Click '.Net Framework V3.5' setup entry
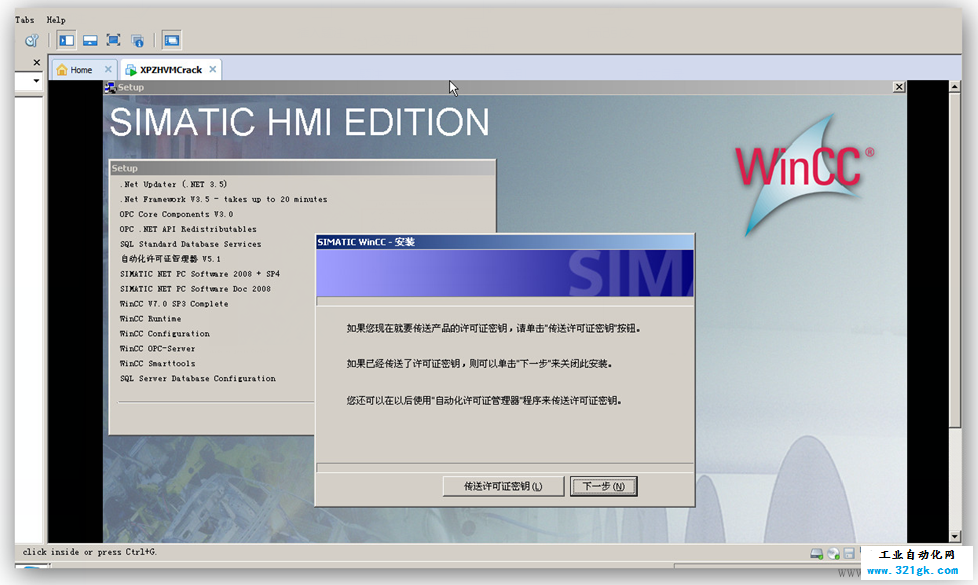The width and height of the screenshot is (978, 585). click(223, 199)
